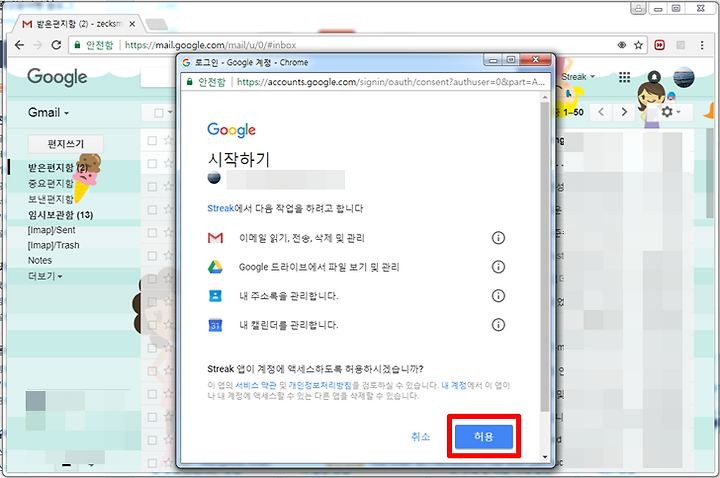
Task: Open select-all dropdown arrow in Gmail toolbar
Action: coord(170,112)
